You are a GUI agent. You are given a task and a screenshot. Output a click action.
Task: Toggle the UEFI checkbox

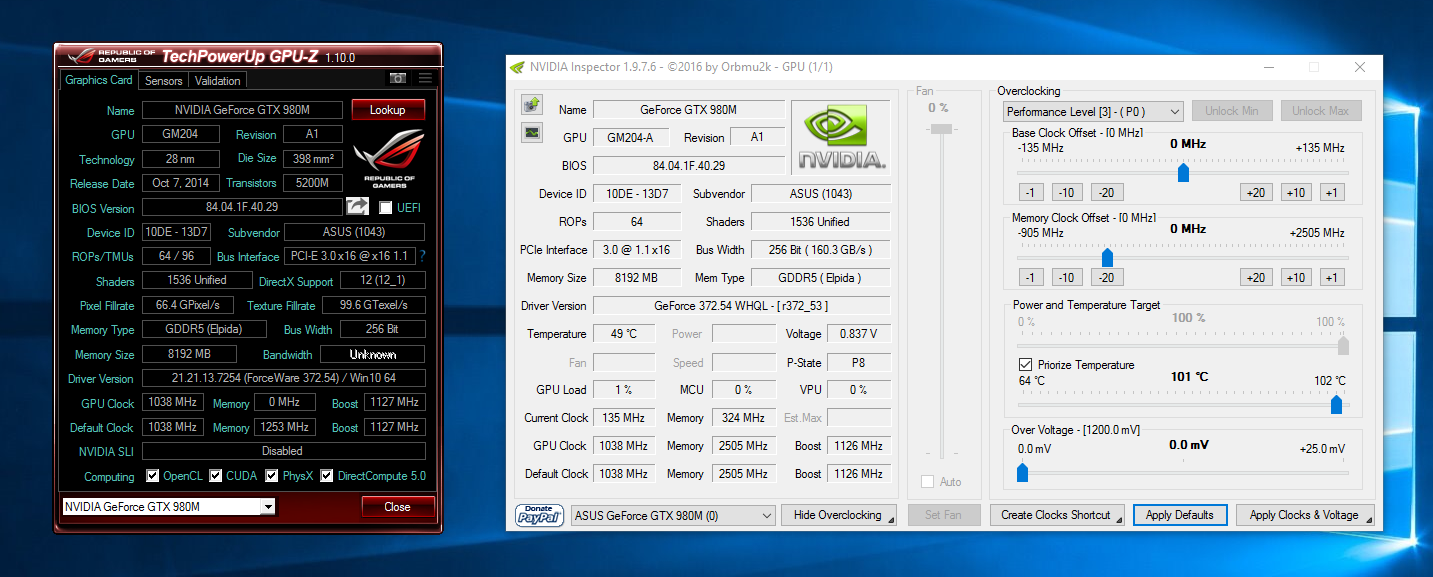[386, 208]
